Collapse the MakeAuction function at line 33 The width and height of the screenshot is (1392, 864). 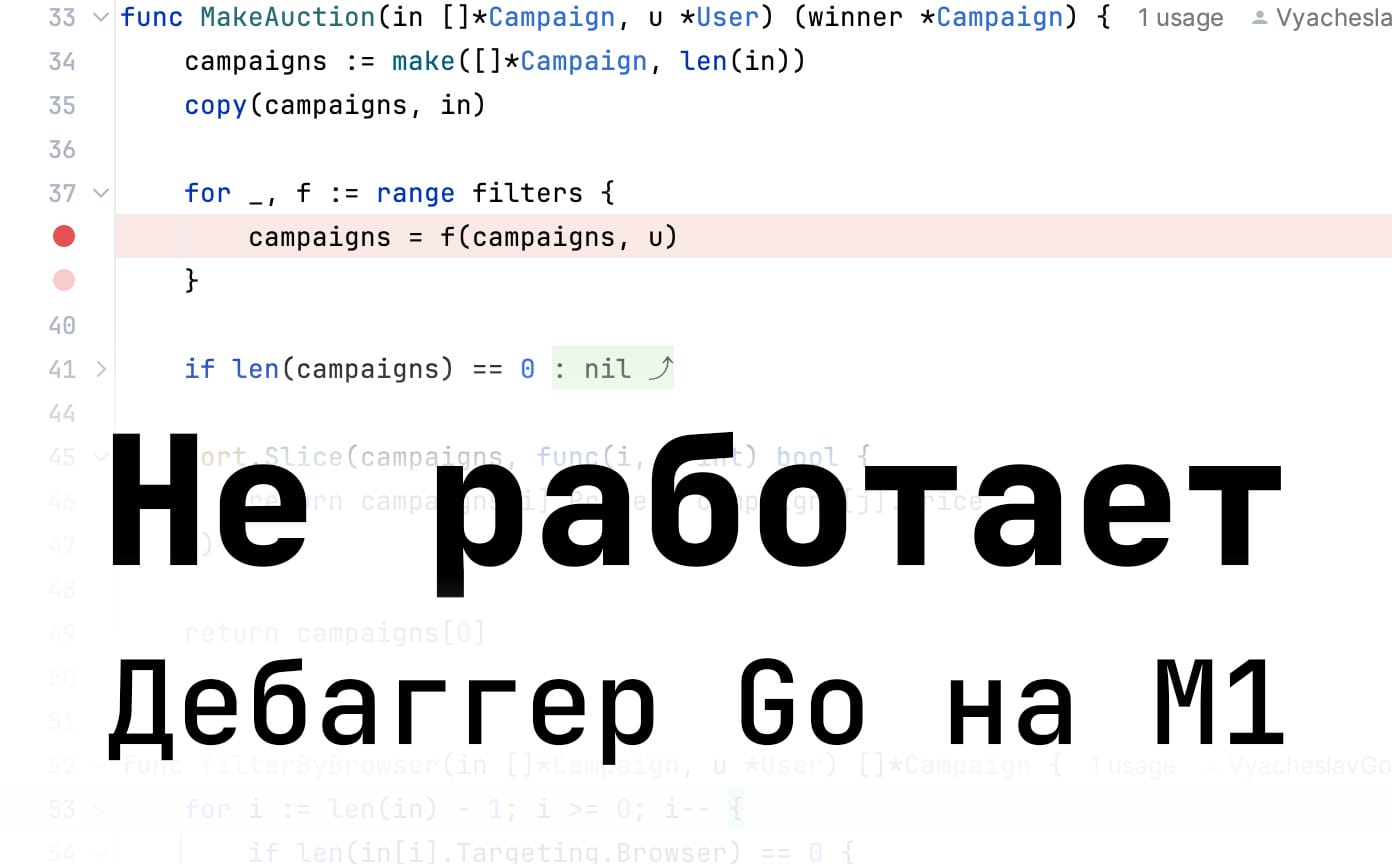tap(101, 18)
